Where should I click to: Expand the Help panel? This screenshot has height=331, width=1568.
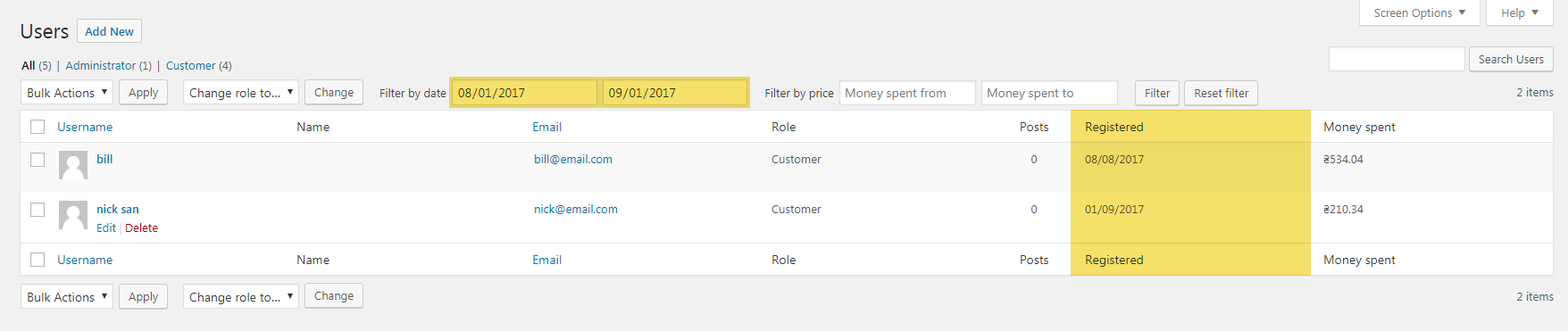pyautogui.click(x=1520, y=12)
